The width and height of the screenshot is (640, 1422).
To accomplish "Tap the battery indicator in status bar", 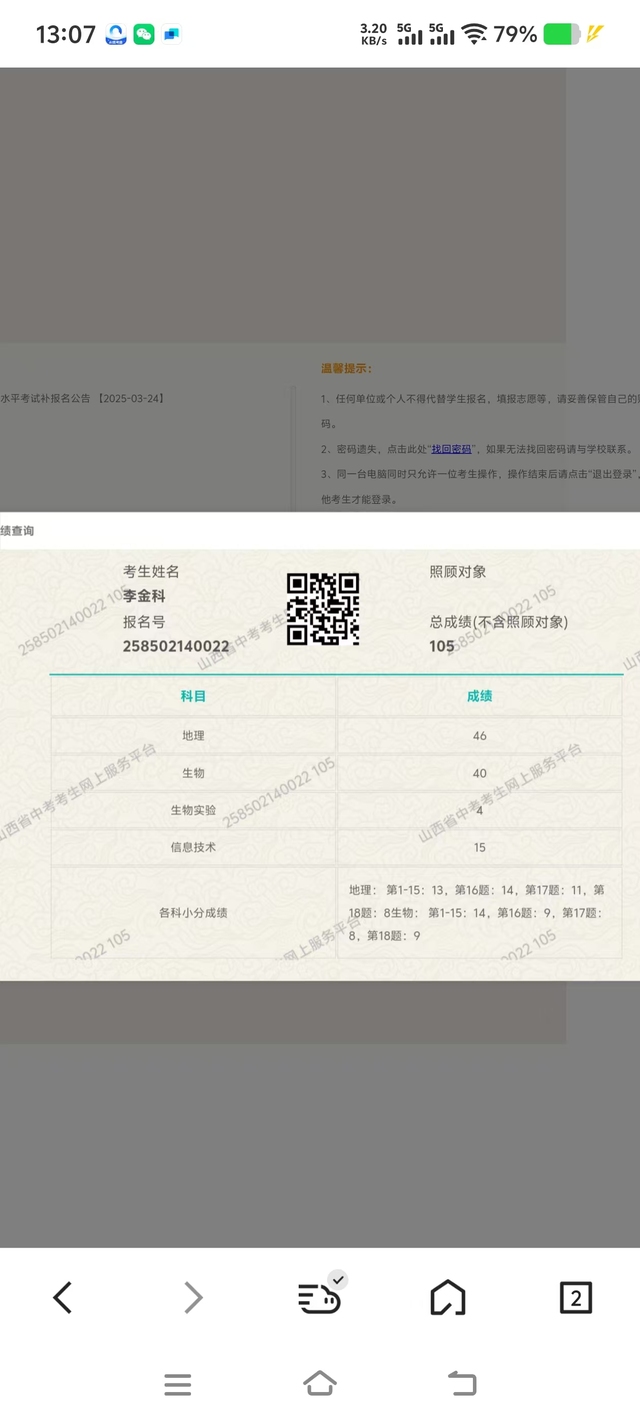I will [x=561, y=34].
